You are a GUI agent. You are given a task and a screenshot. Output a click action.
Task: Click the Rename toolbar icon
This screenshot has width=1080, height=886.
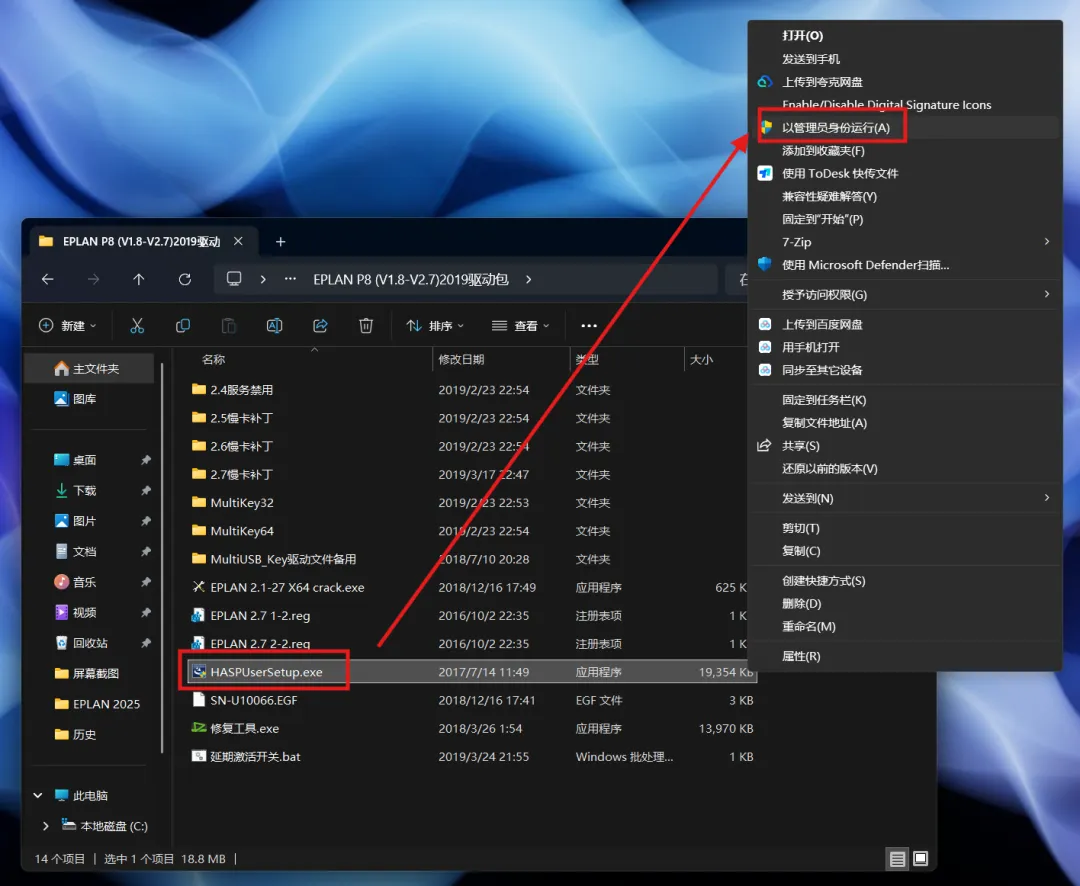click(x=274, y=326)
